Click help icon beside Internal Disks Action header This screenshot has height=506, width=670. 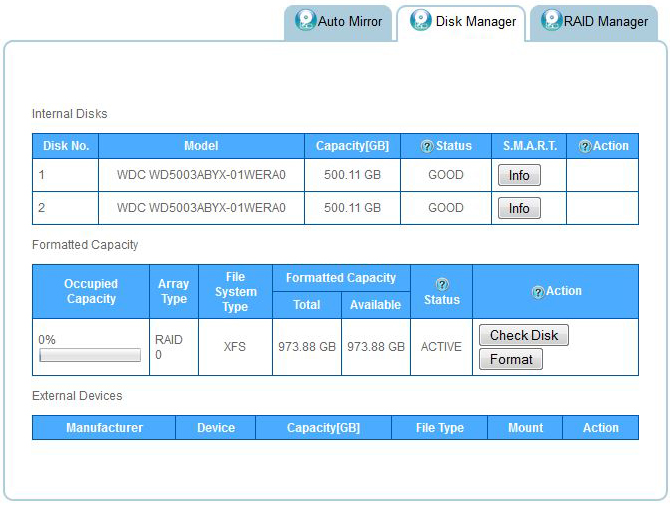(585, 147)
